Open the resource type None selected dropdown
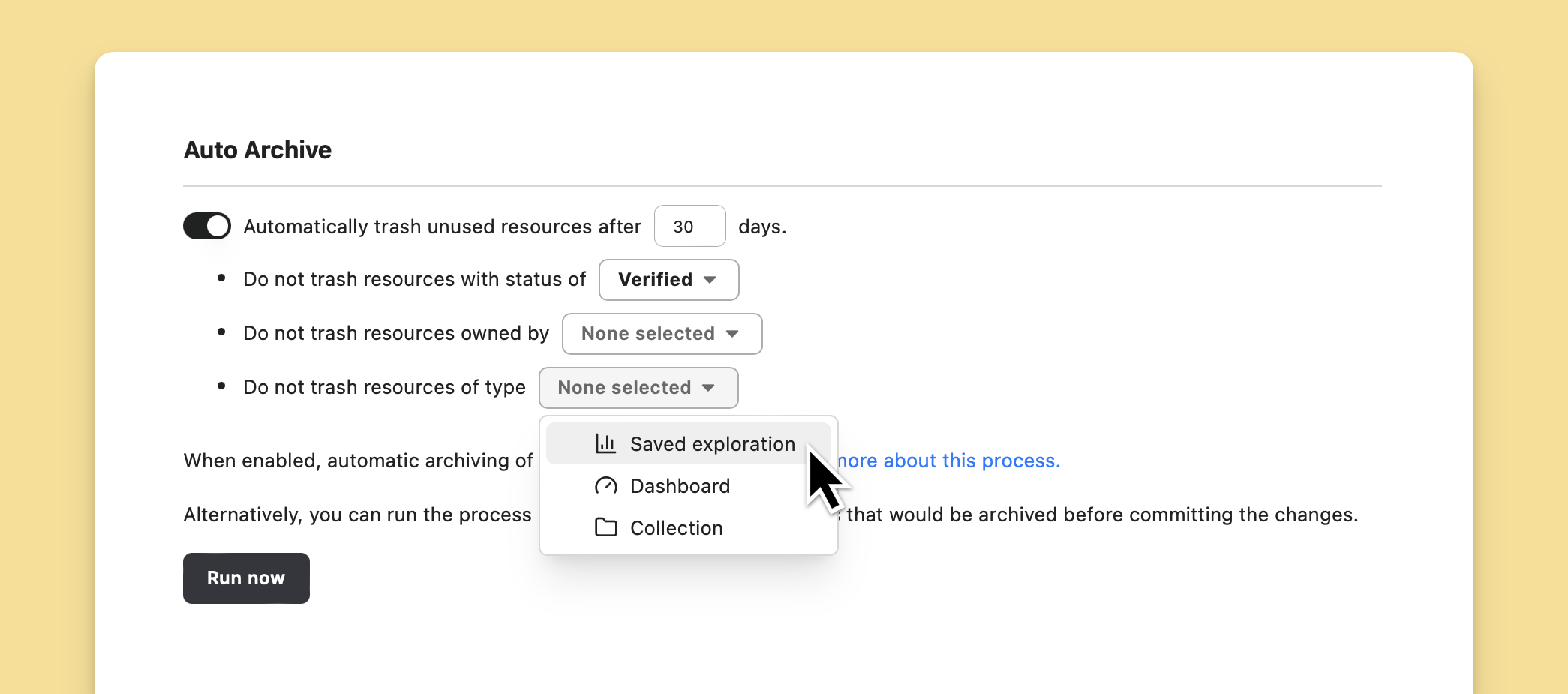1568x694 pixels. click(x=638, y=388)
